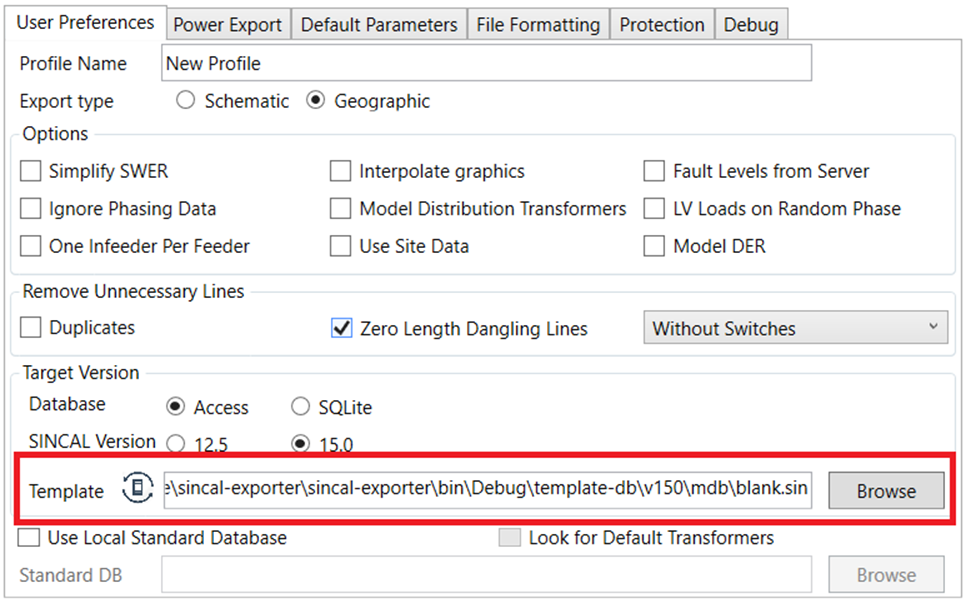Check Interpolate graphics option

(x=341, y=171)
